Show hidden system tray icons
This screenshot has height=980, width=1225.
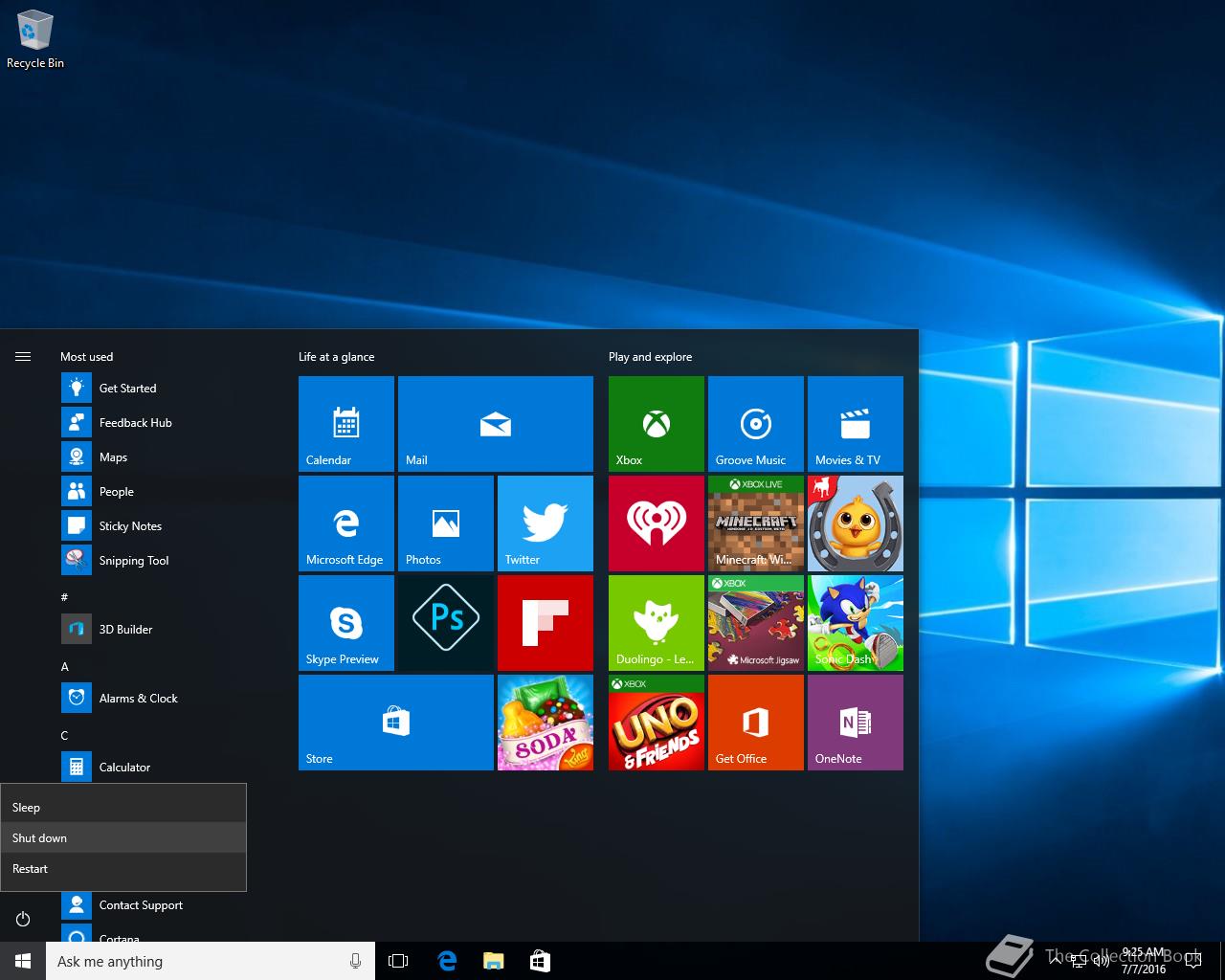coord(1056,961)
